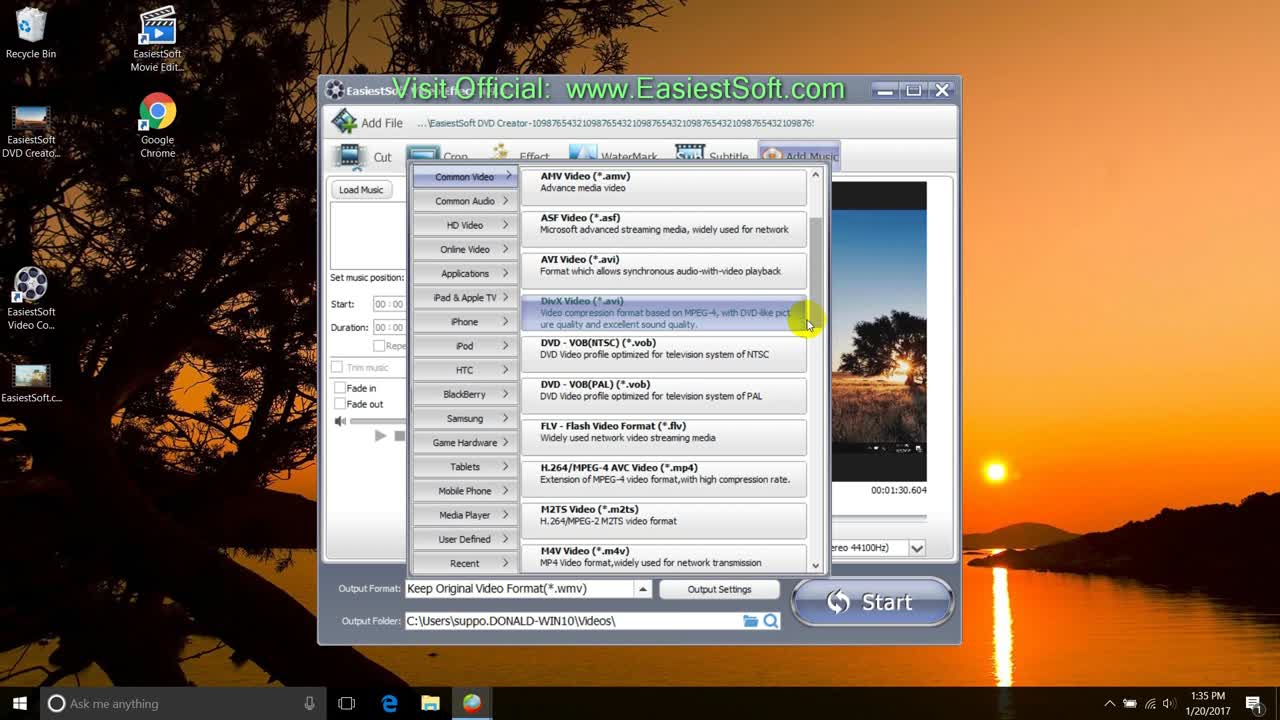1280x720 pixels.
Task: Click format list scroll up arrow
Action: coord(816,175)
